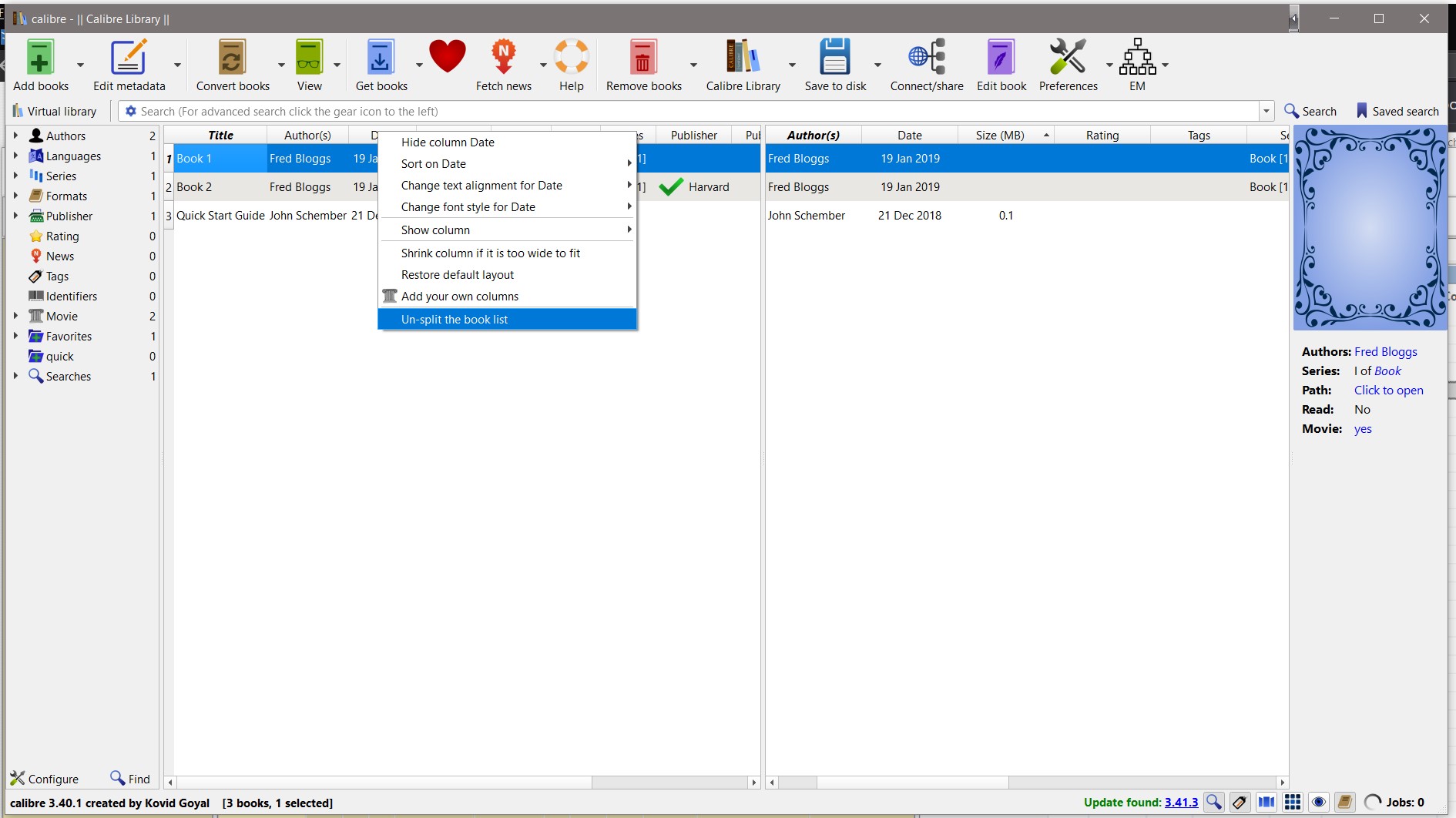This screenshot has height=818, width=1456.
Task: Open the Show column submenu
Action: click(x=507, y=230)
